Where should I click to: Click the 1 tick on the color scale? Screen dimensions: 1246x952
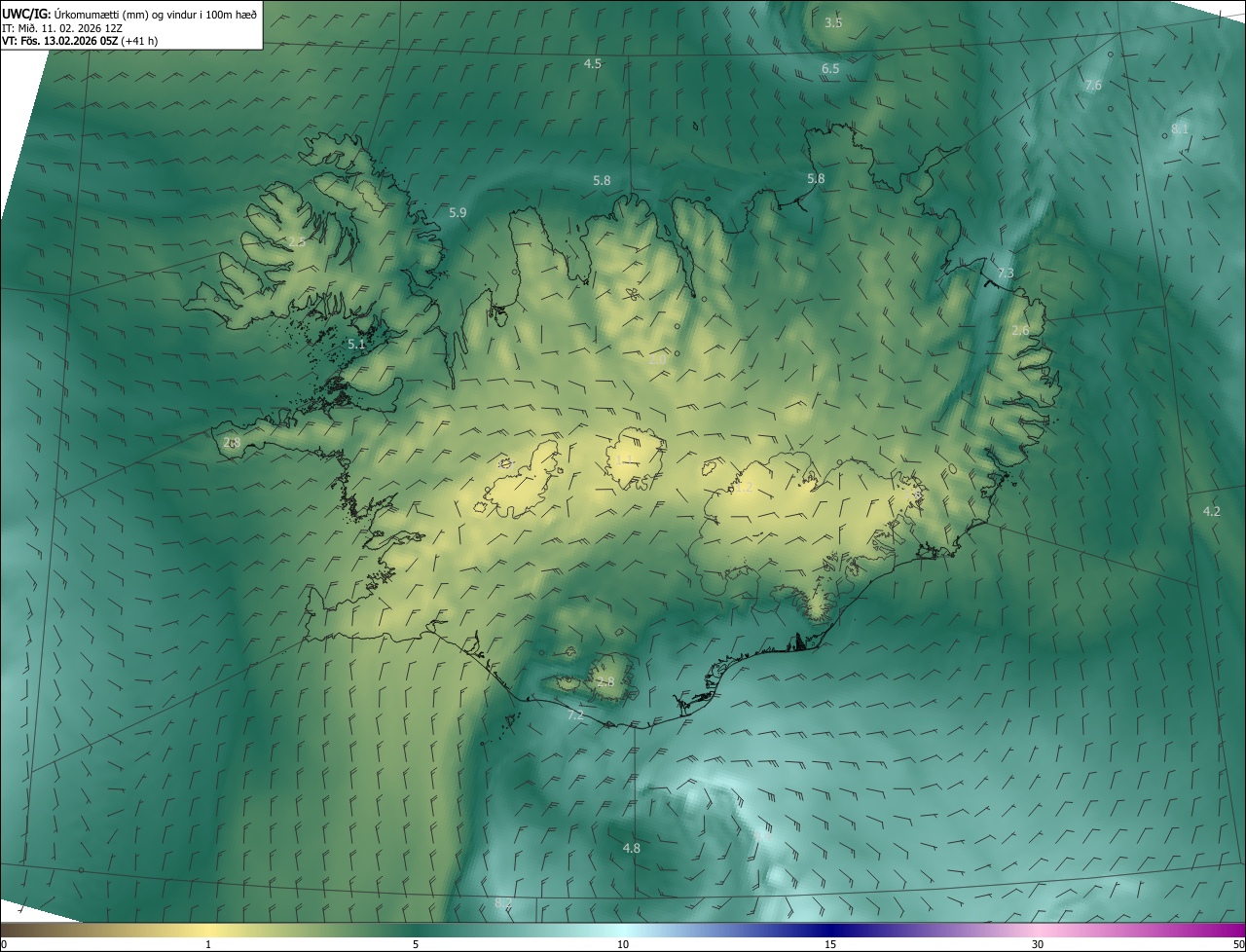click(x=208, y=944)
